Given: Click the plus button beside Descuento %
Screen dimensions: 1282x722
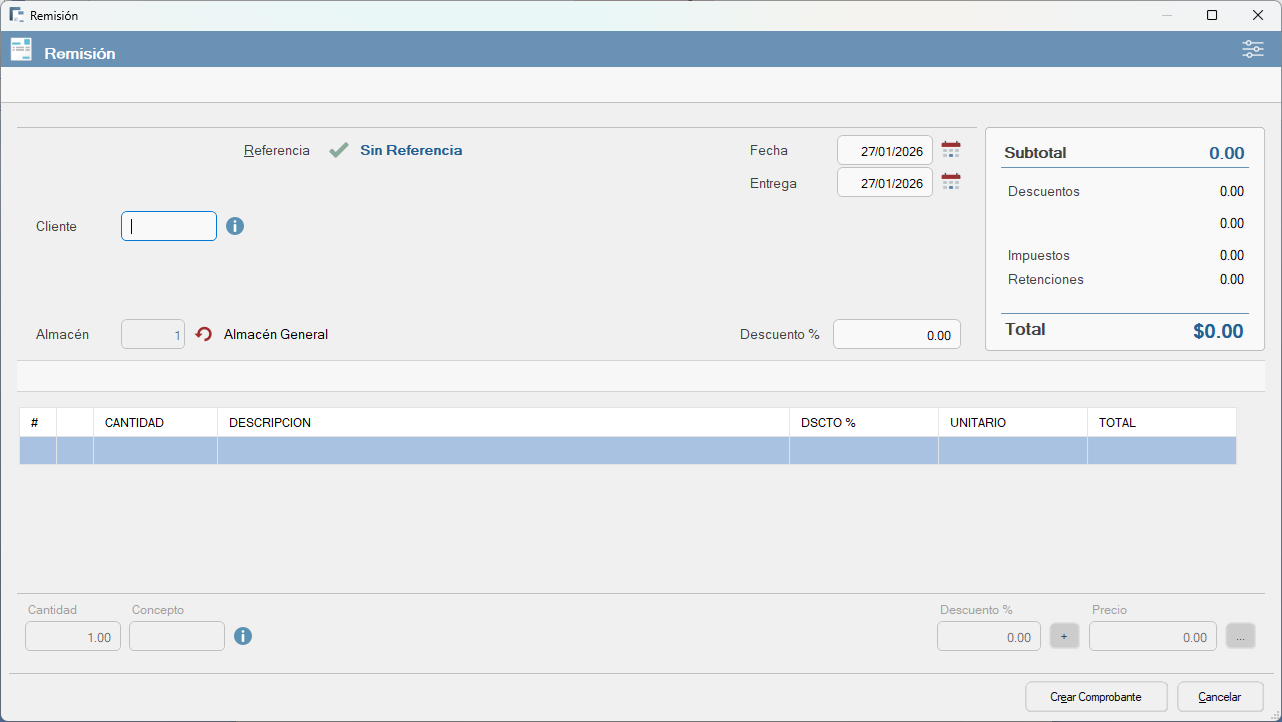Looking at the screenshot, I should coord(1064,636).
